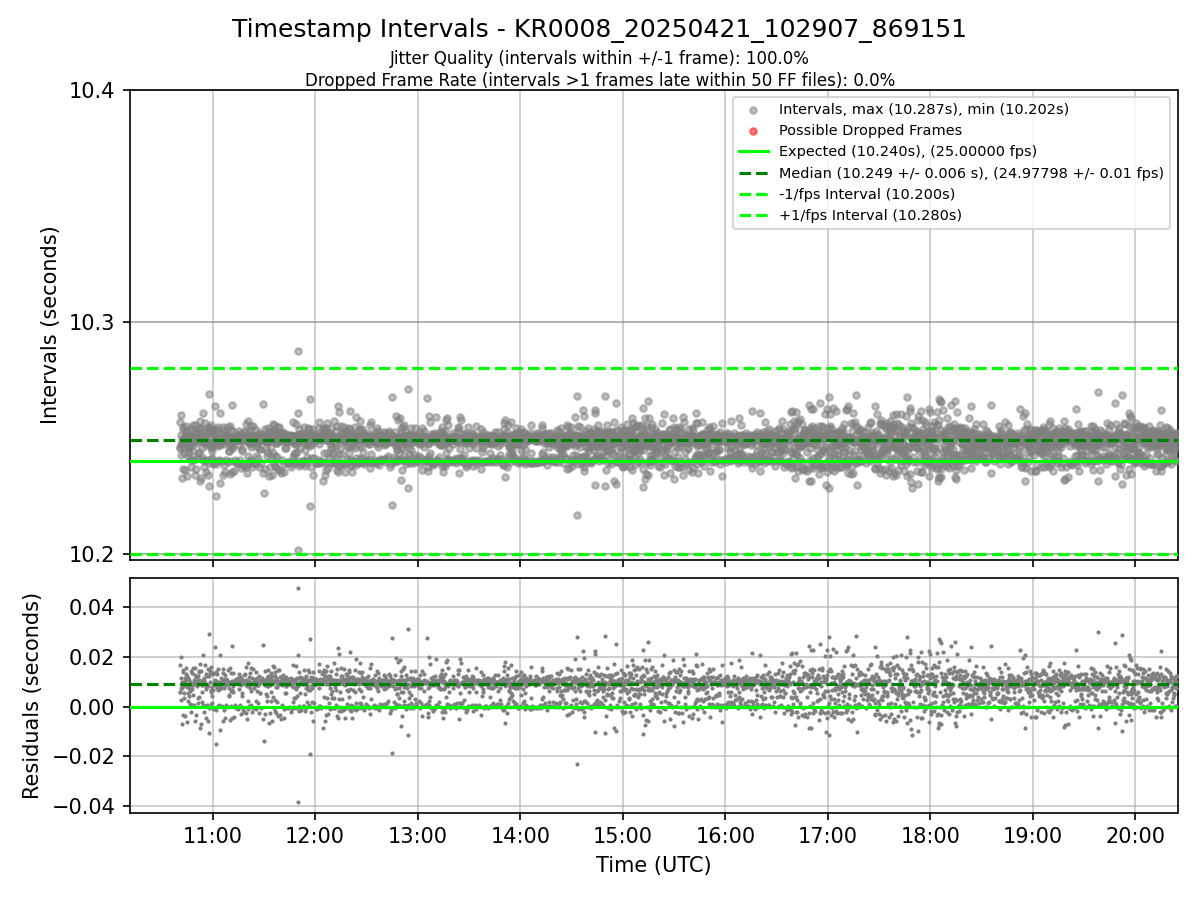Screen dimensions: 1200x900
Task: Select legend entry 'Expected (10.240s), (25.00000 fps)'
Action: pos(908,151)
